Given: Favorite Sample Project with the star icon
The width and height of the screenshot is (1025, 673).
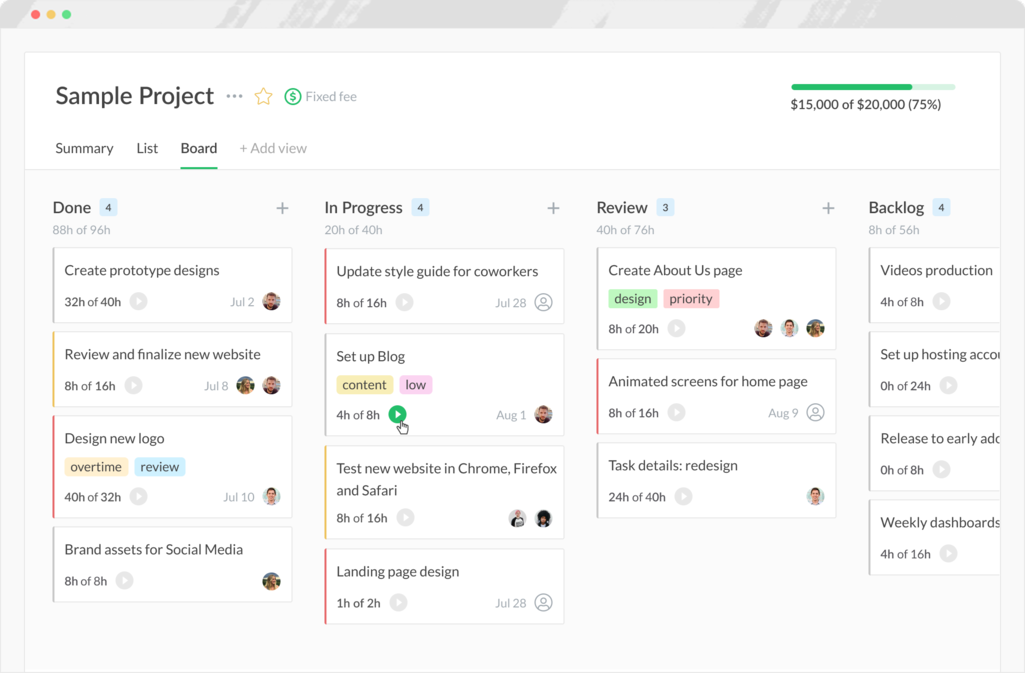Looking at the screenshot, I should click(x=262, y=96).
